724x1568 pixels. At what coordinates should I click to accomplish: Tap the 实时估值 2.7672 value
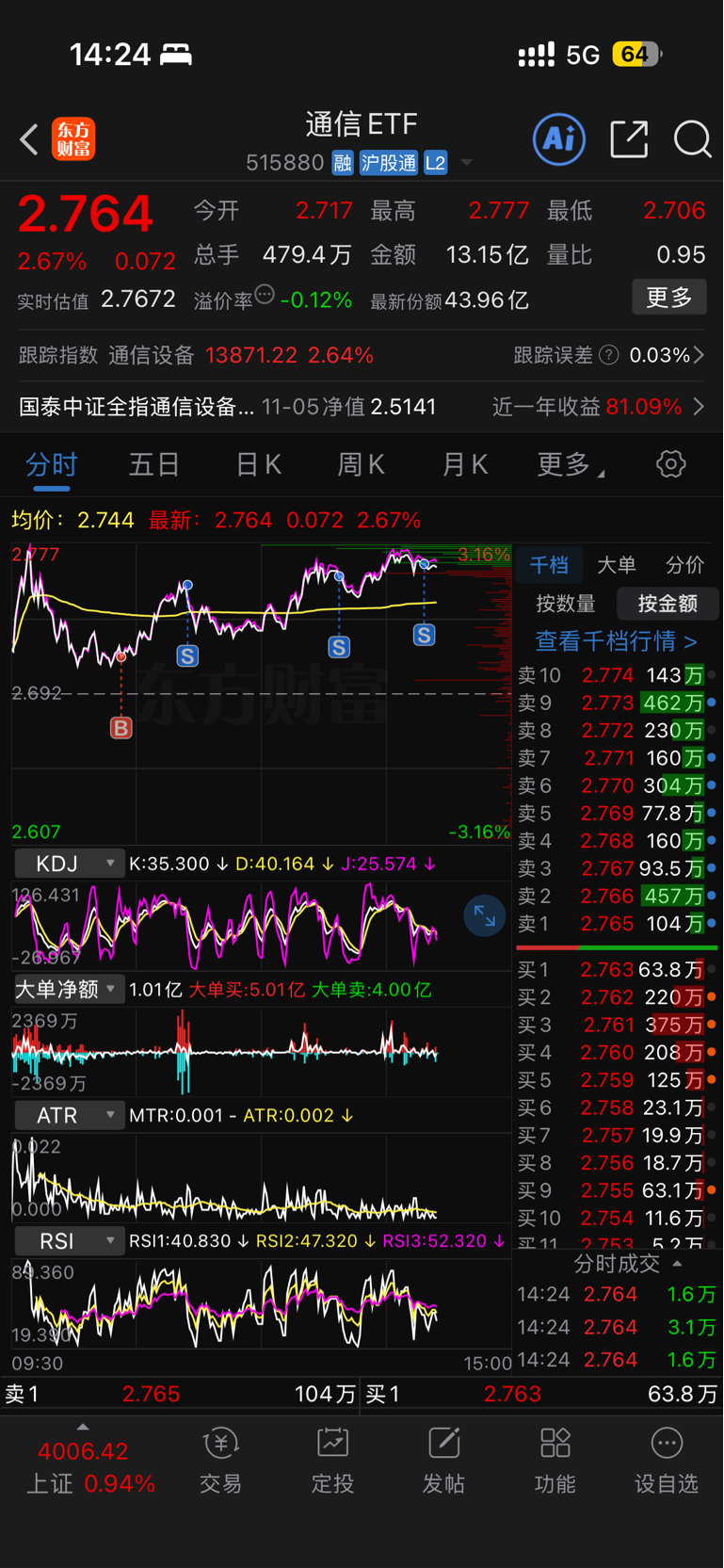point(138,299)
